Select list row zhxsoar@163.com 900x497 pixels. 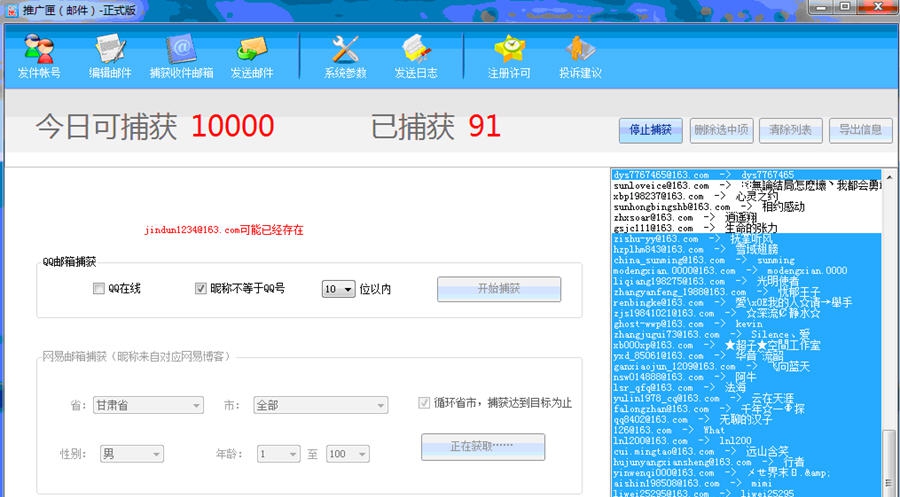click(x=746, y=218)
